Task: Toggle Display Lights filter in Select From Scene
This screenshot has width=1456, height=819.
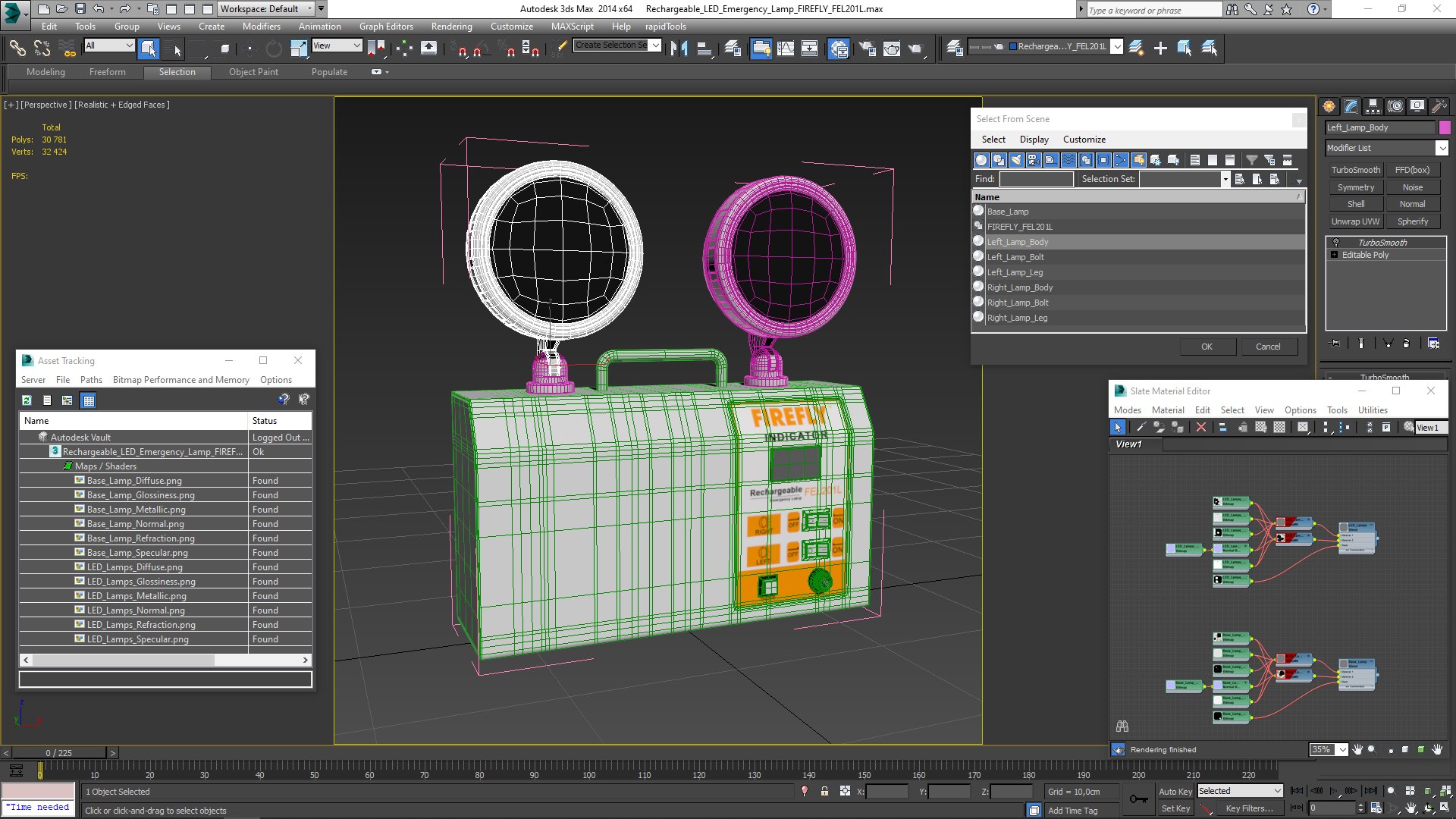Action: pos(1016,160)
